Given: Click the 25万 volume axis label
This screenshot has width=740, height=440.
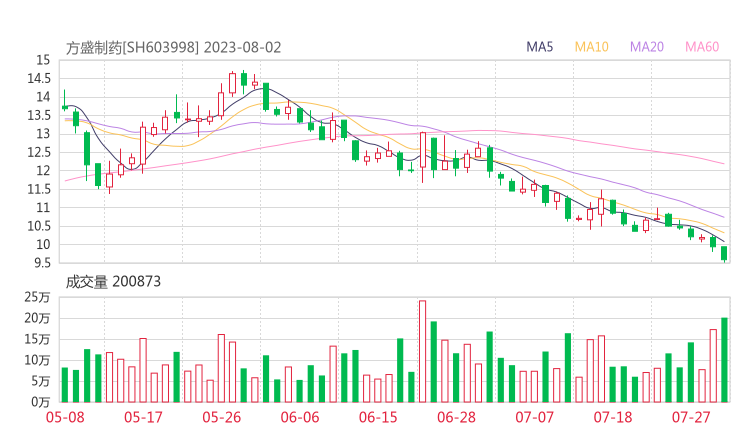Looking at the screenshot, I should (37, 297).
